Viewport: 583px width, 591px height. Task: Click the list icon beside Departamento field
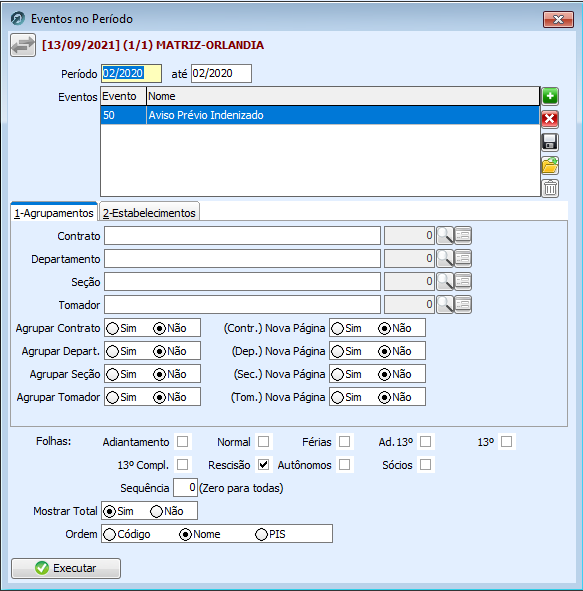click(x=463, y=259)
